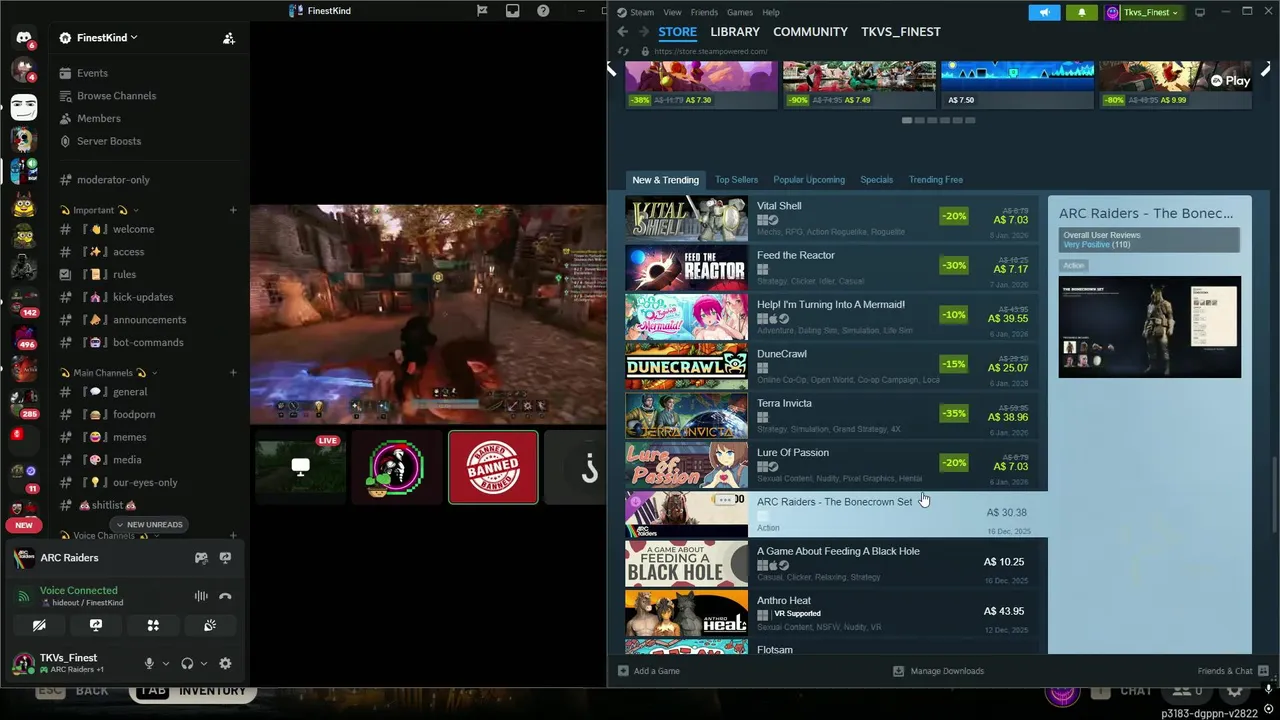1280x720 pixels.
Task: Open Discord direct messages home icon
Action: [24, 38]
